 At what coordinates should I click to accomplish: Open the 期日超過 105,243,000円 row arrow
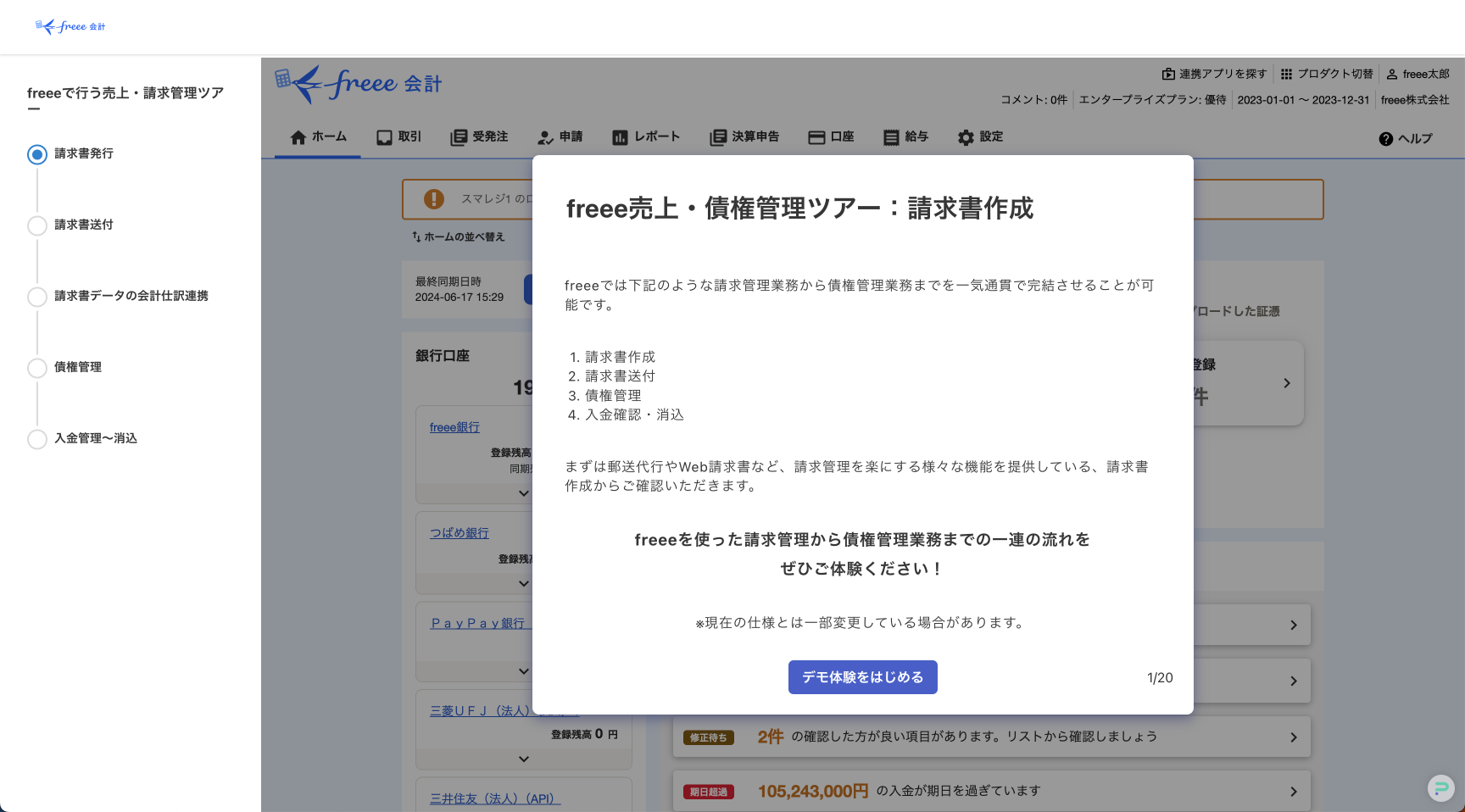[x=1294, y=792]
